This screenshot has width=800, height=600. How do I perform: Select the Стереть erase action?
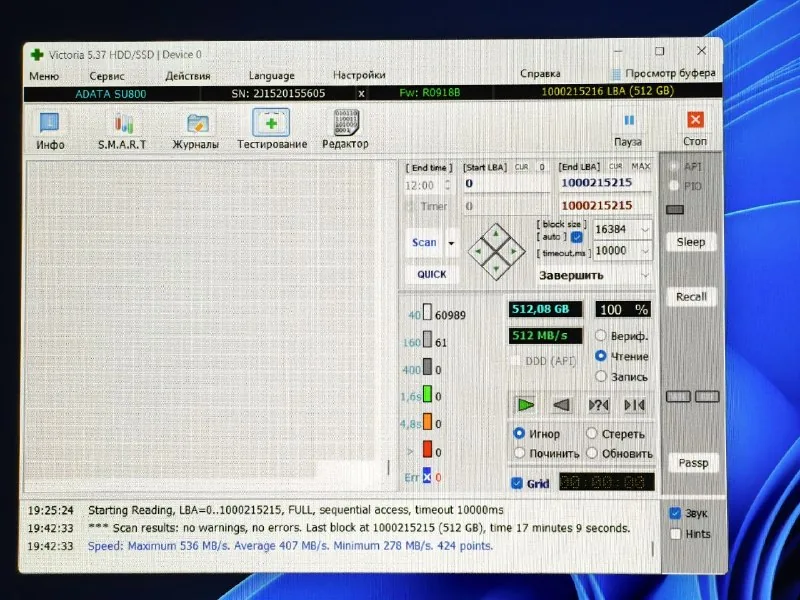[x=591, y=433]
